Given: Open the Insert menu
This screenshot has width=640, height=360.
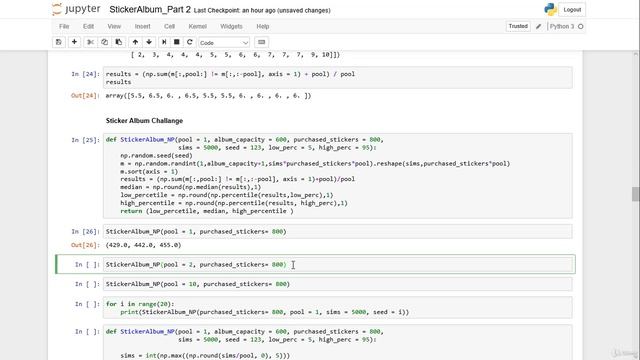Looking at the screenshot, I should 142,26.
